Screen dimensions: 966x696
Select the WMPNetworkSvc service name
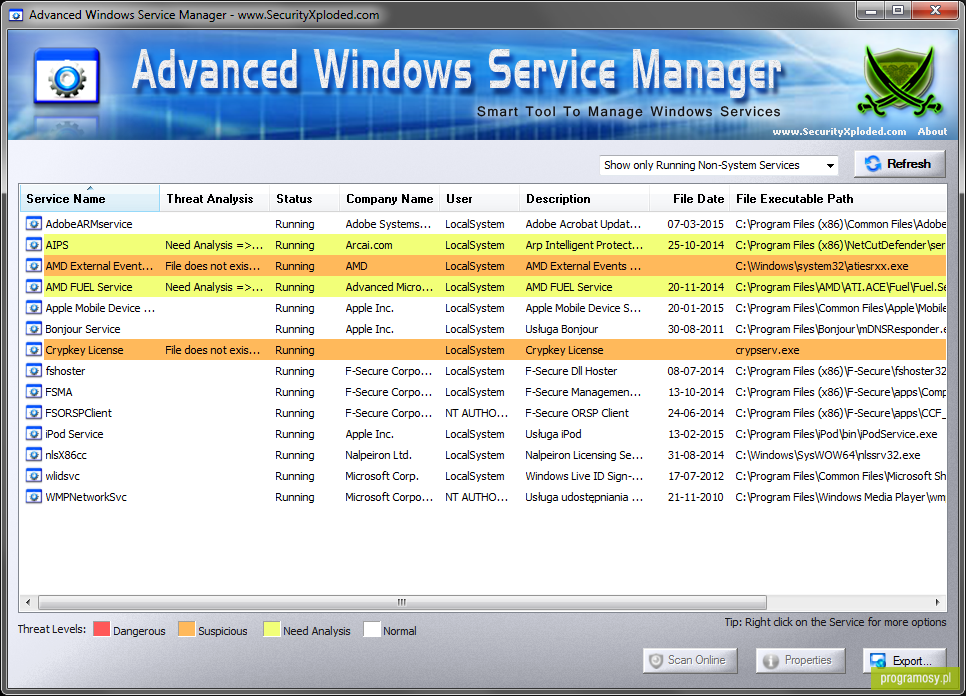pyautogui.click(x=86, y=497)
